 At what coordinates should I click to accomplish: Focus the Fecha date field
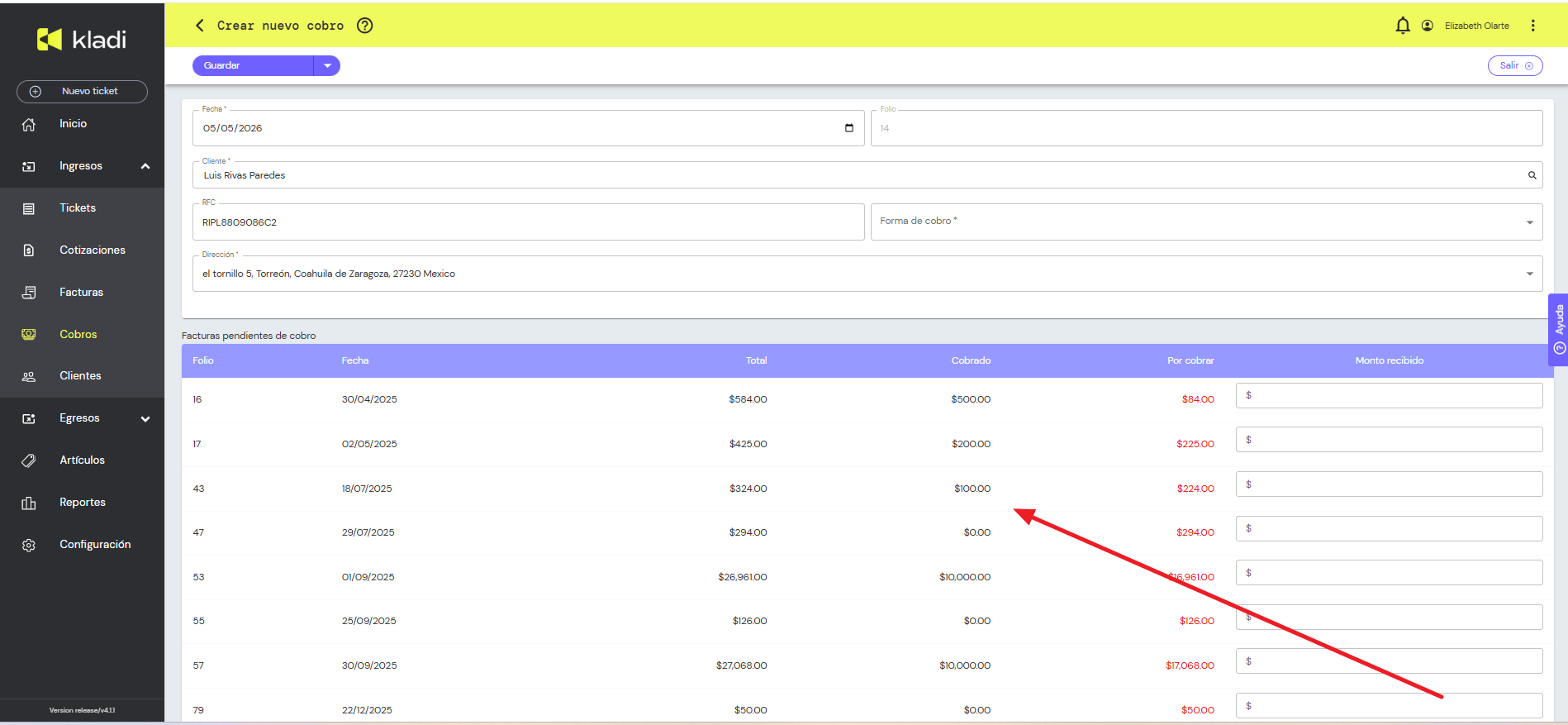click(528, 128)
